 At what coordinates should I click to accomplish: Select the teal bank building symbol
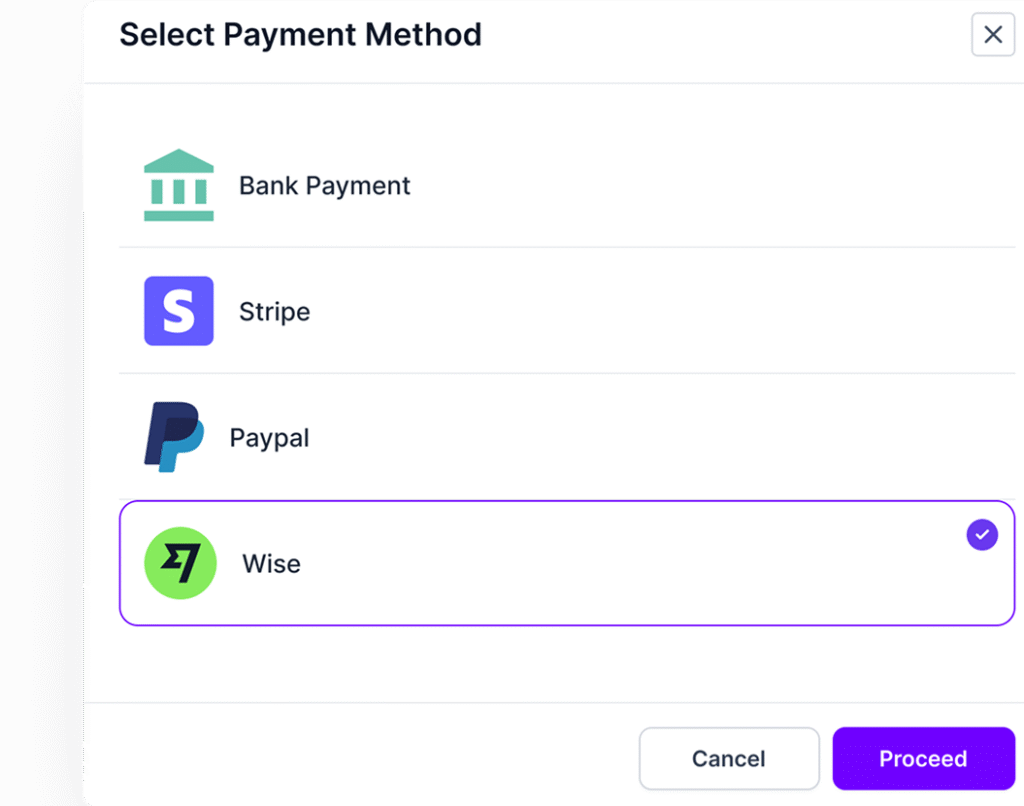[179, 185]
